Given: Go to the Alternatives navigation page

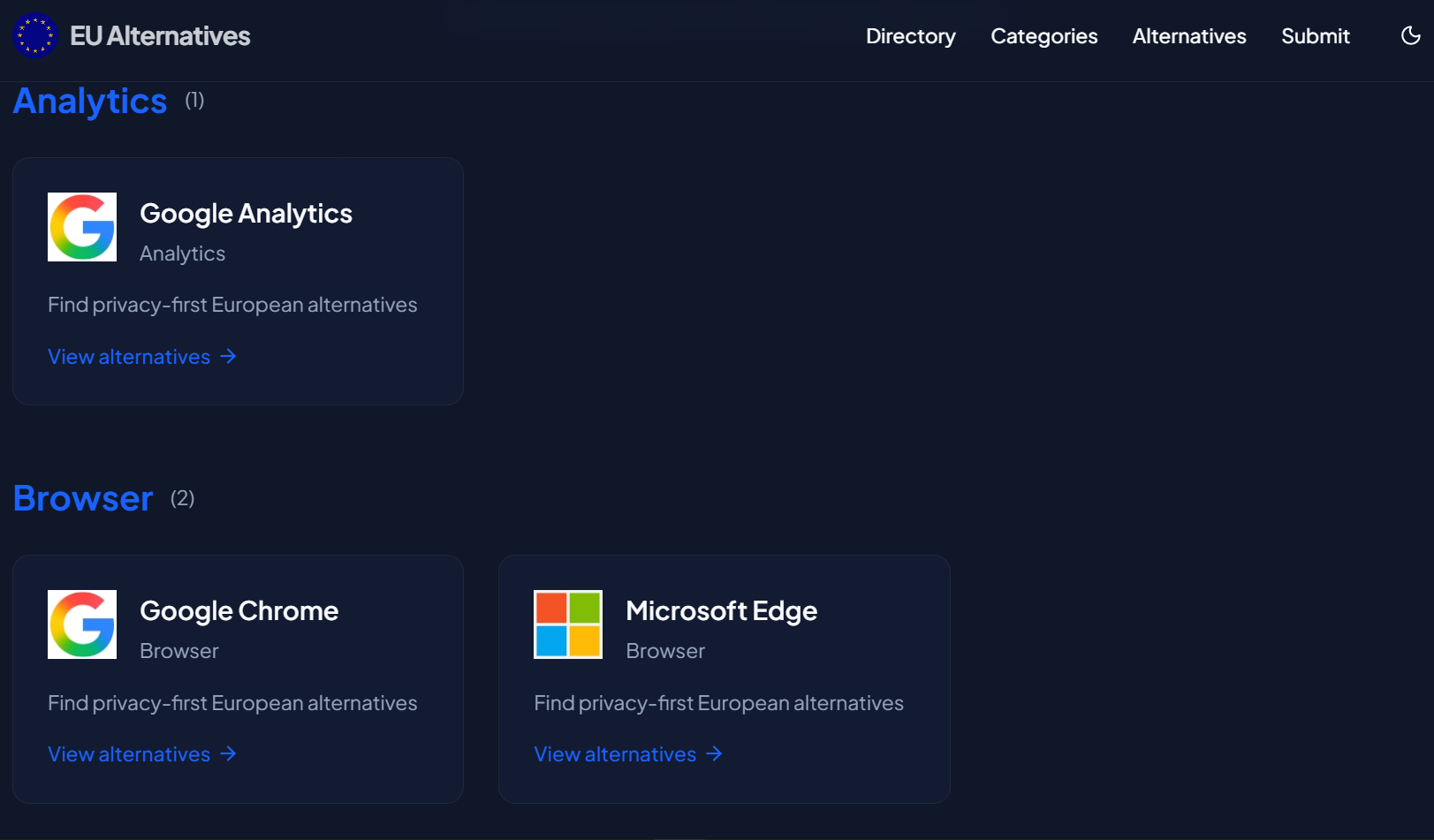Looking at the screenshot, I should point(1189,36).
